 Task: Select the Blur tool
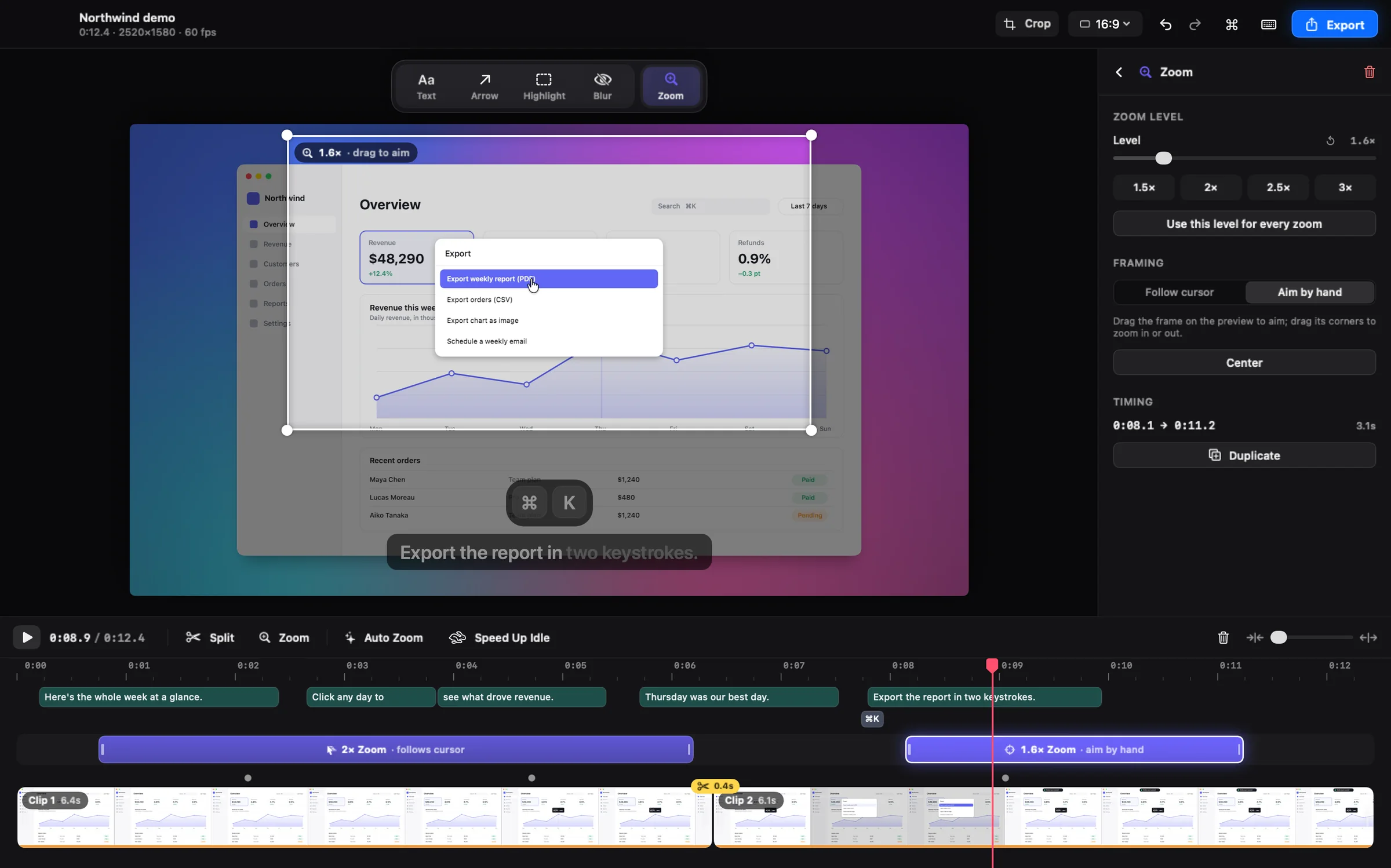(x=602, y=86)
